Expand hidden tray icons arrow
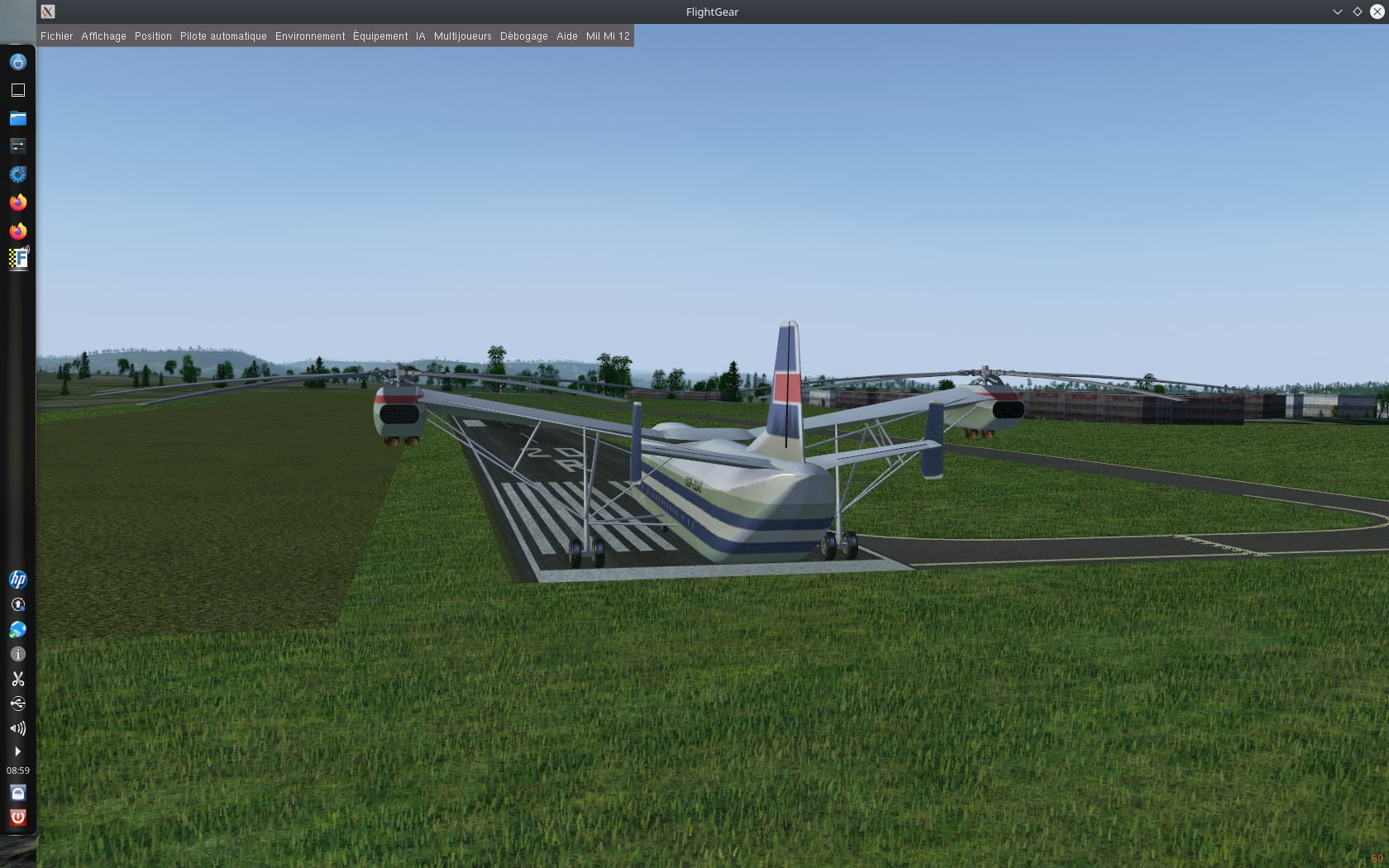Viewport: 1389px width, 868px height. [x=17, y=751]
